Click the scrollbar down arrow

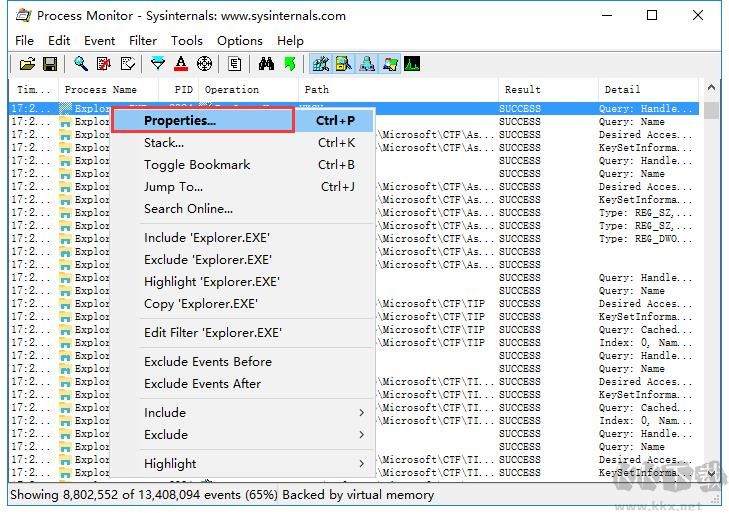coord(711,473)
